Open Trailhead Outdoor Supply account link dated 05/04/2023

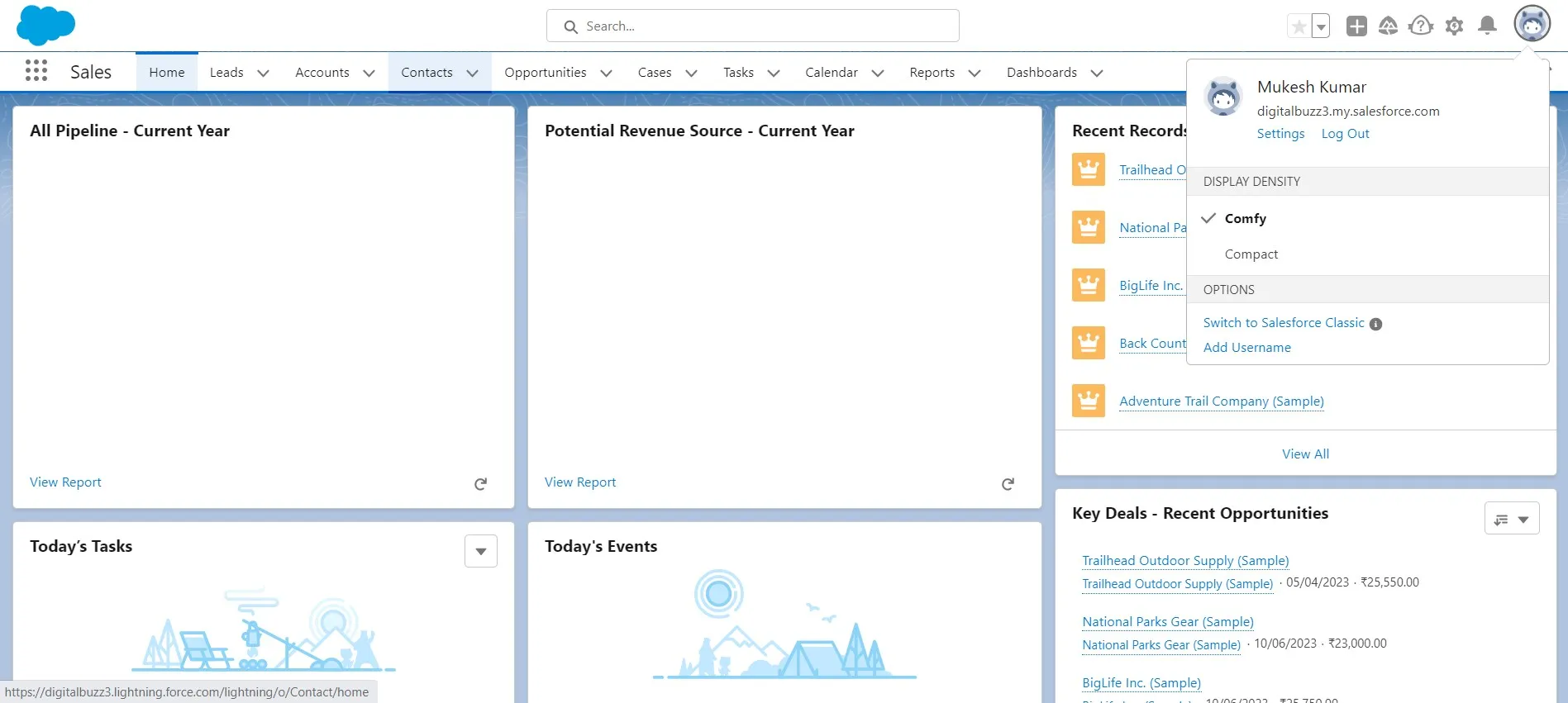[x=1177, y=584]
